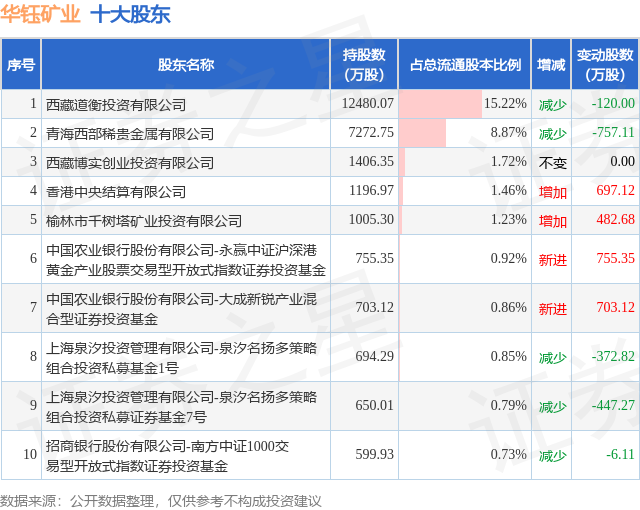Viewport: 640px width, 510px height.
Task: Select the 增减 column header
Action: [551, 65]
